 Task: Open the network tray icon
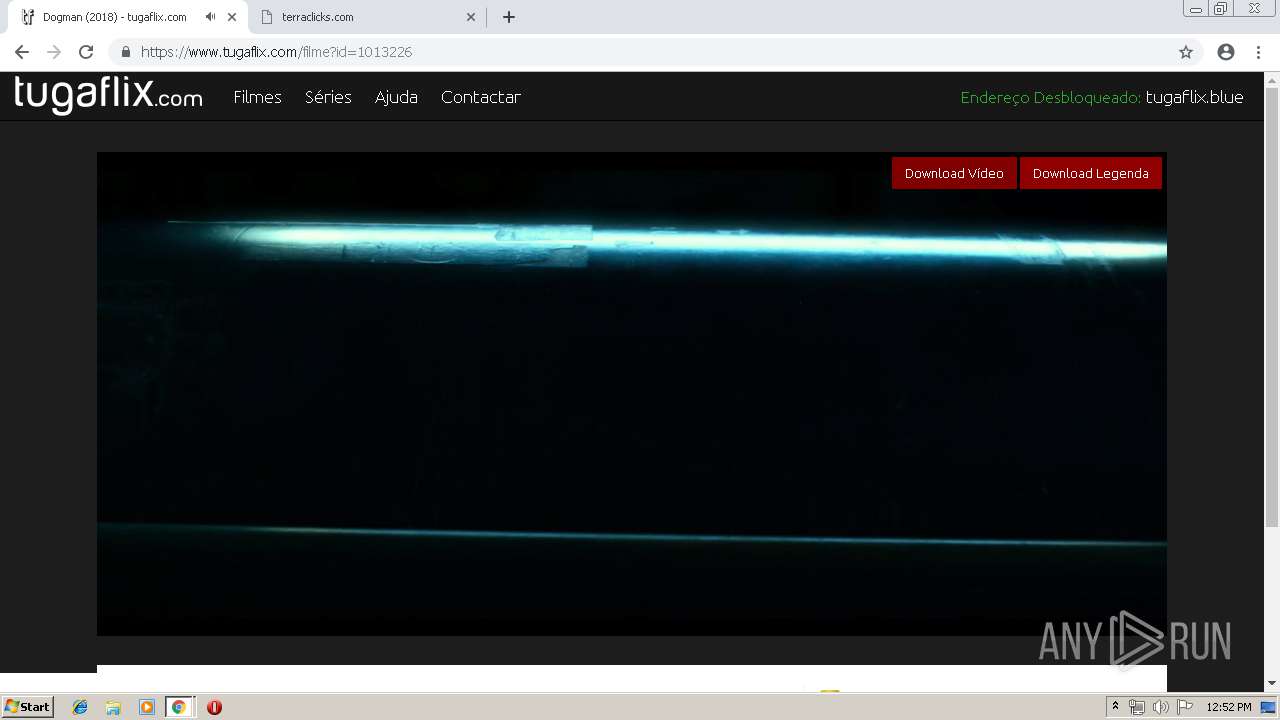point(1137,707)
